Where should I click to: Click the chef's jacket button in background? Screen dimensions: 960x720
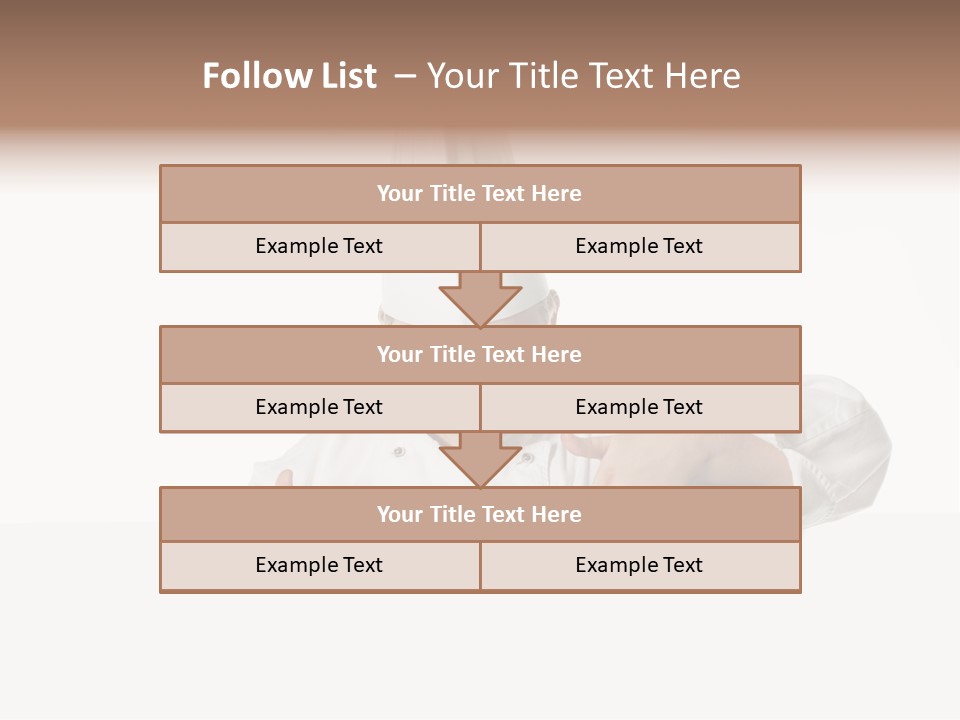[399, 452]
